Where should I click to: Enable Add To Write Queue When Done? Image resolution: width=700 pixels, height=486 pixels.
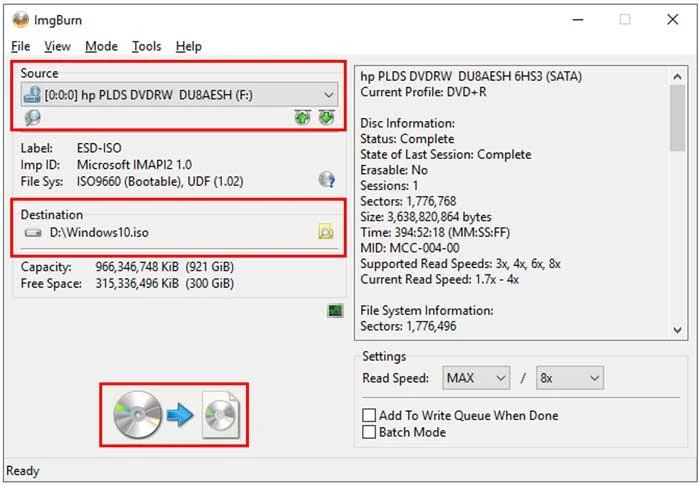pos(369,415)
